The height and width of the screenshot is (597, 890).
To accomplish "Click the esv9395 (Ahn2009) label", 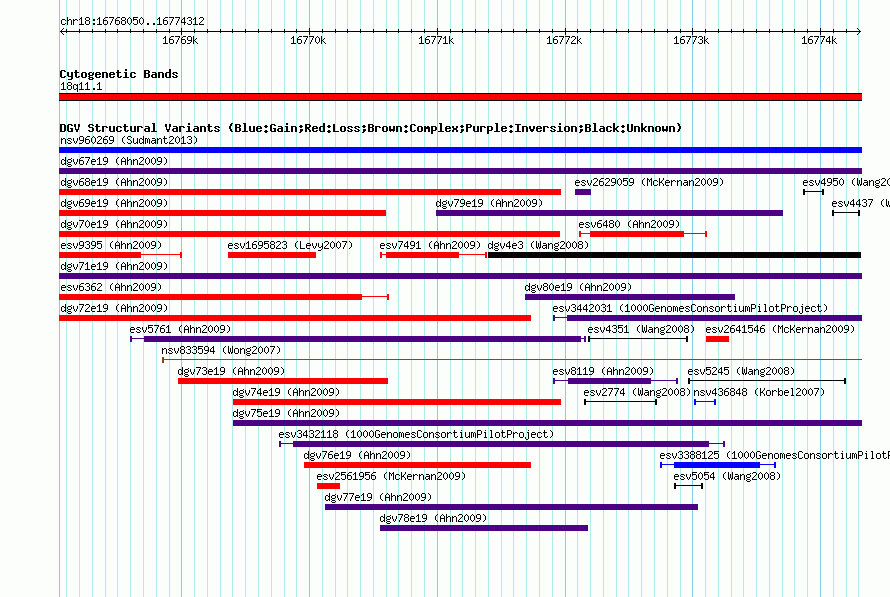I will point(111,245).
